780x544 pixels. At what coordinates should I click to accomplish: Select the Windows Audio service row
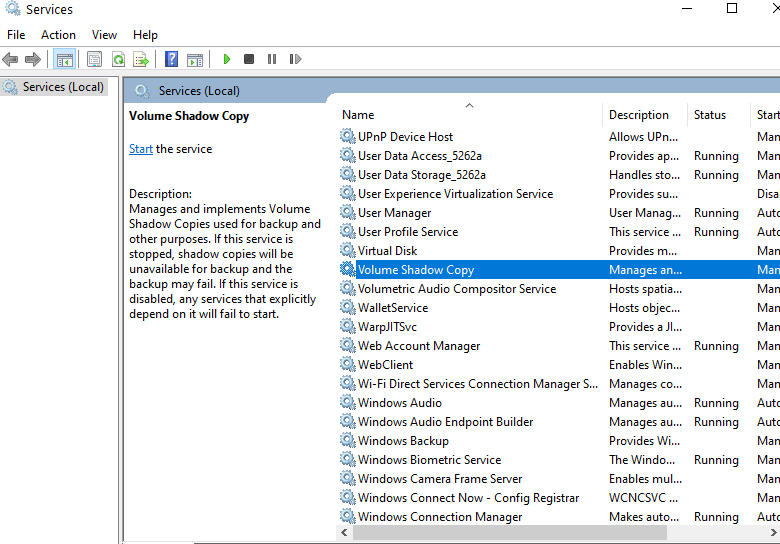coord(400,403)
